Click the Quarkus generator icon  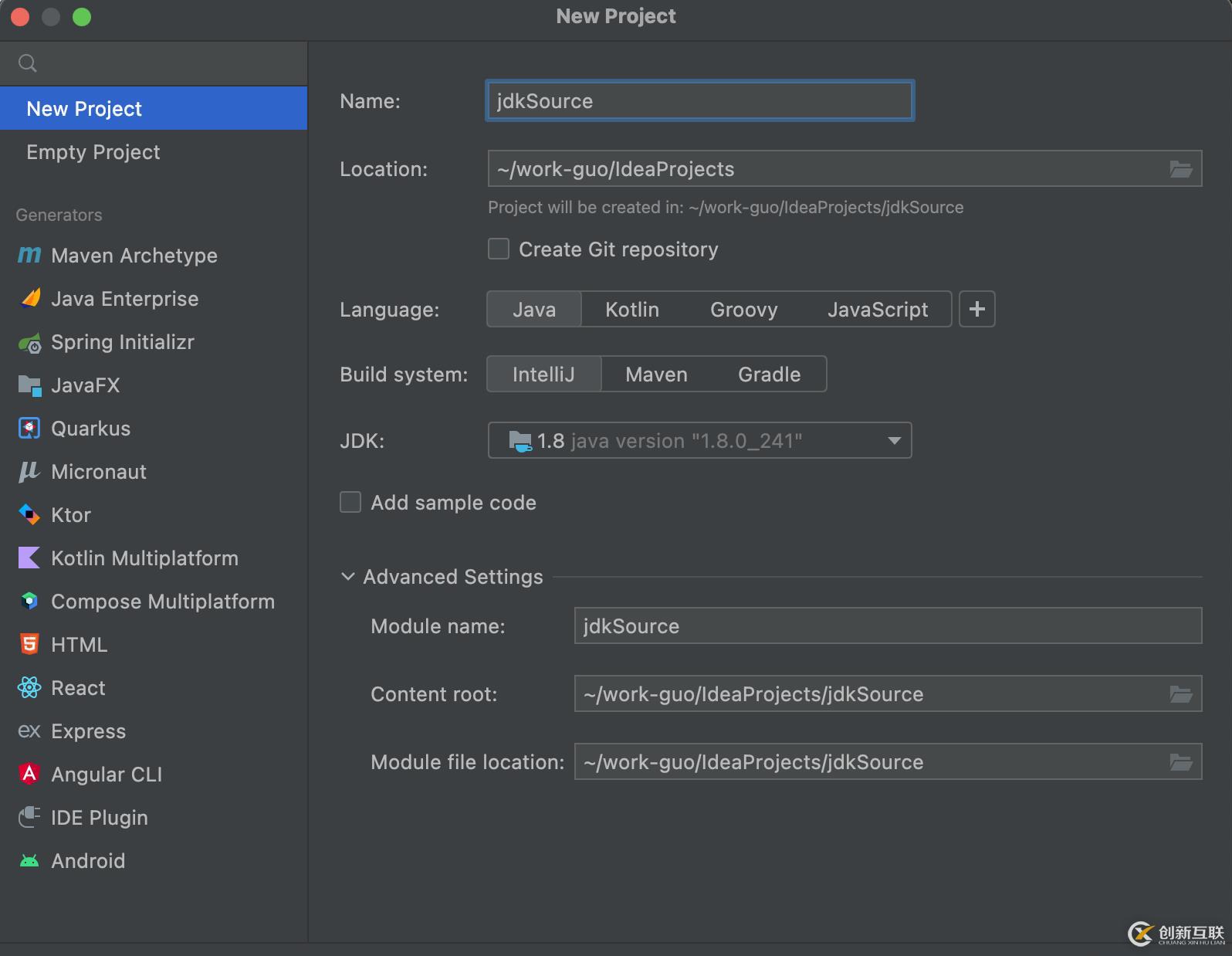tap(29, 429)
